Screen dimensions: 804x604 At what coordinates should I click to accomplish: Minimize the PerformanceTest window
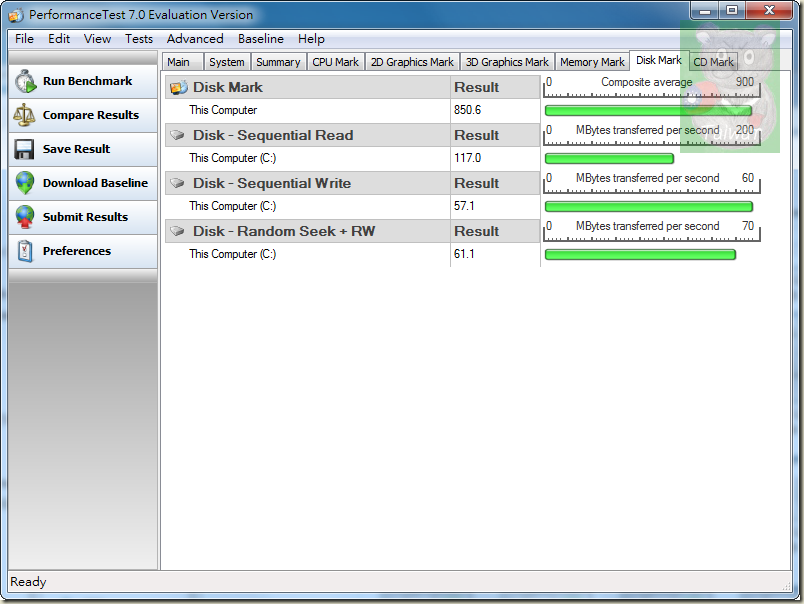(x=706, y=11)
